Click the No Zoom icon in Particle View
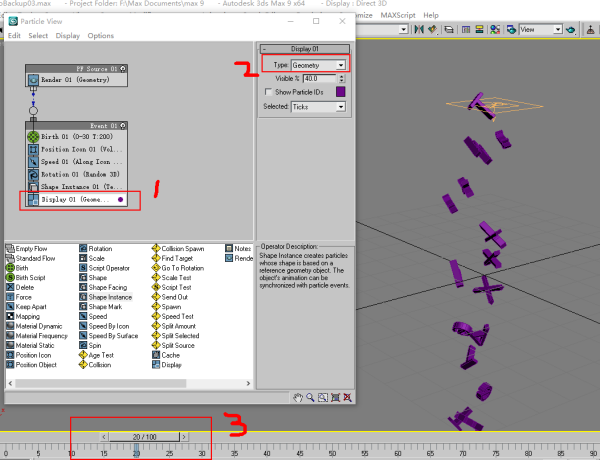Image resolution: width=600 pixels, height=460 pixels. click(x=347, y=398)
